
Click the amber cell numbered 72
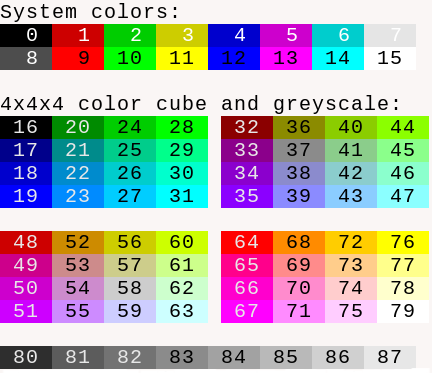tap(351, 242)
